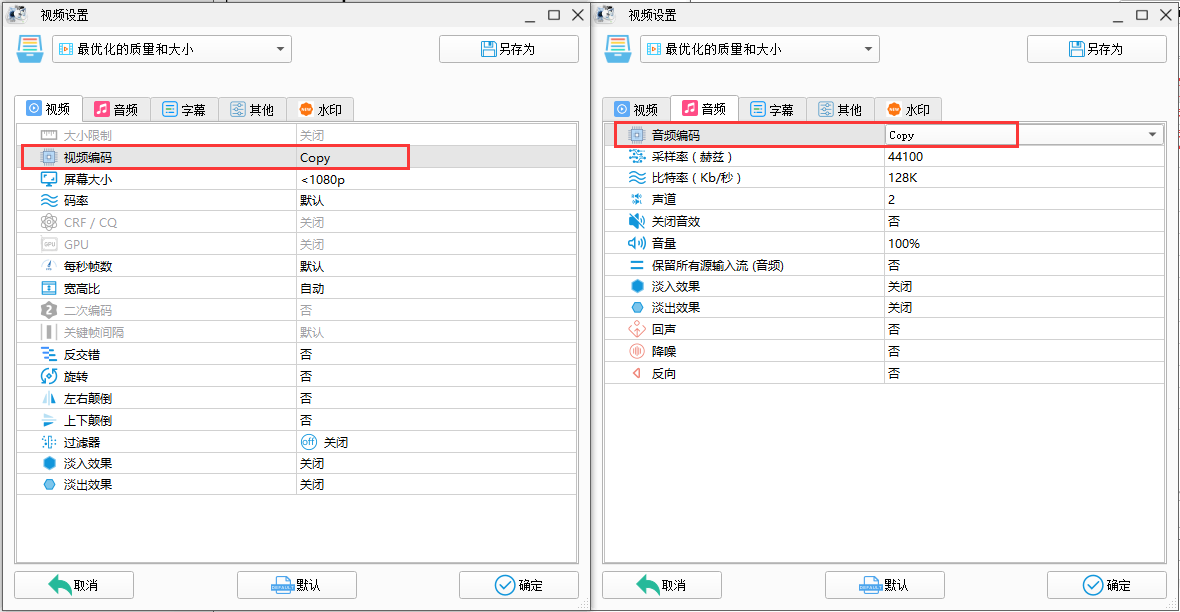Click the 淡入效果 hexagon icon in left window
This screenshot has height=612, width=1180.
(49, 463)
